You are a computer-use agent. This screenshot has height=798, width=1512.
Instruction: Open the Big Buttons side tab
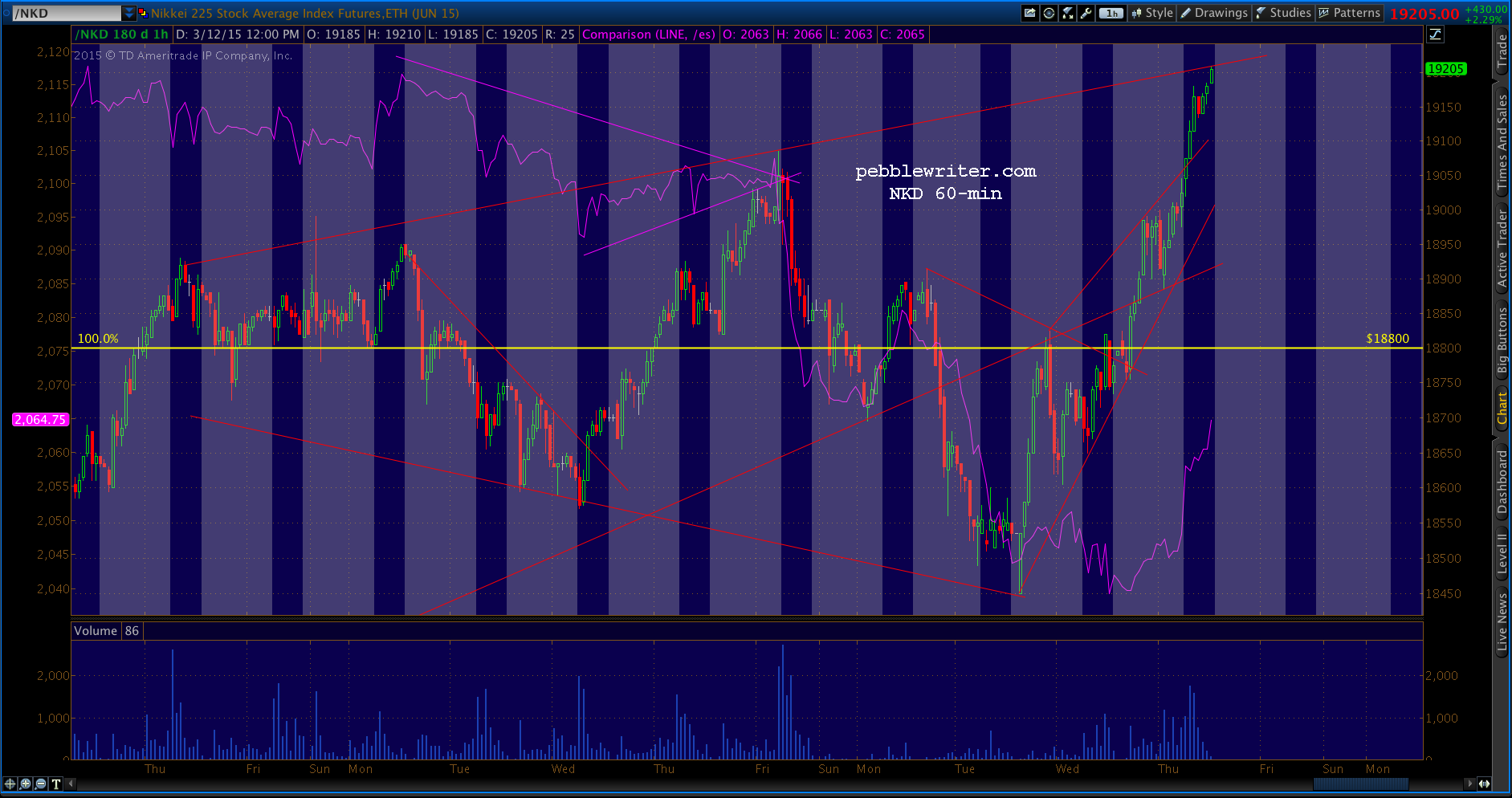click(x=1502, y=340)
